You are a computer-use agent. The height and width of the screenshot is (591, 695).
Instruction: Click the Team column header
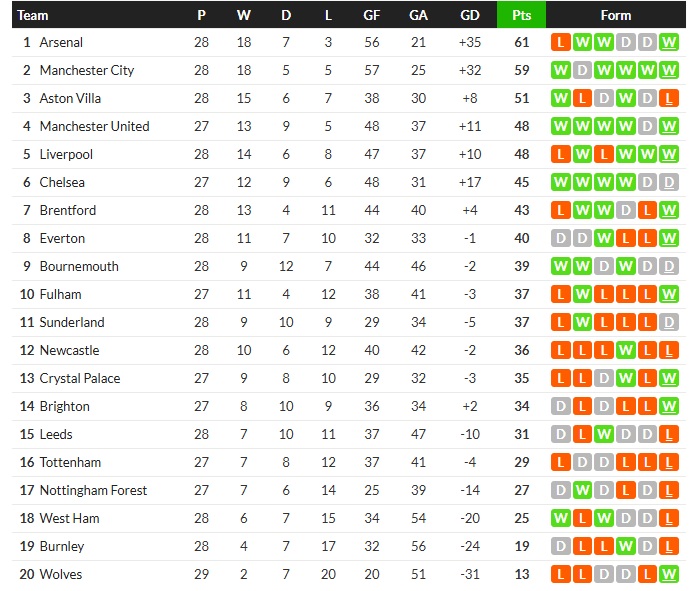click(33, 15)
